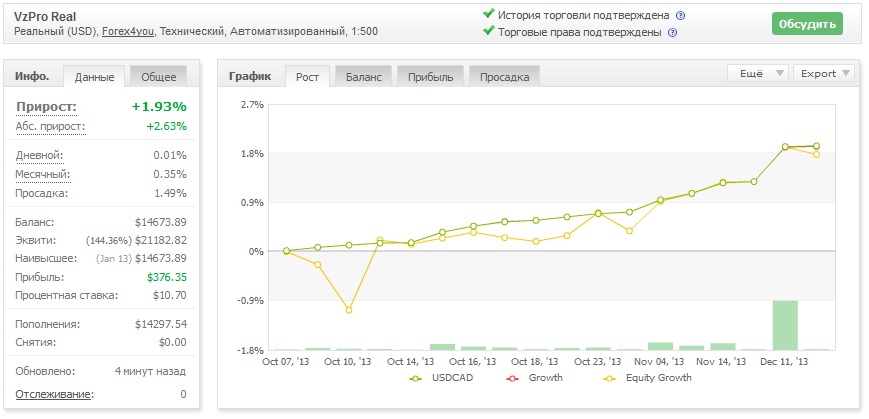Open the Просадка chart tab
Image resolution: width=869 pixels, height=419 pixels.
click(504, 76)
